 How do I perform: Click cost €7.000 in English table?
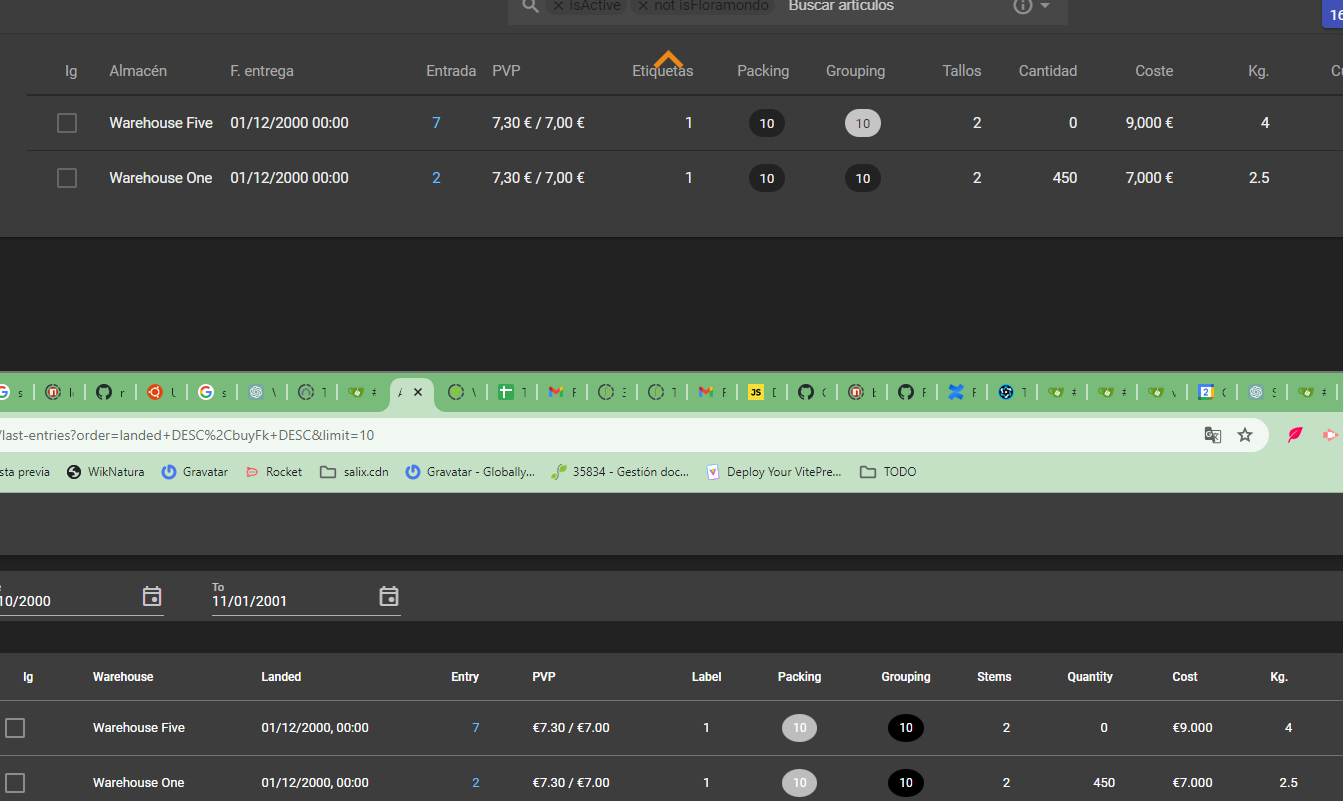(x=1192, y=783)
